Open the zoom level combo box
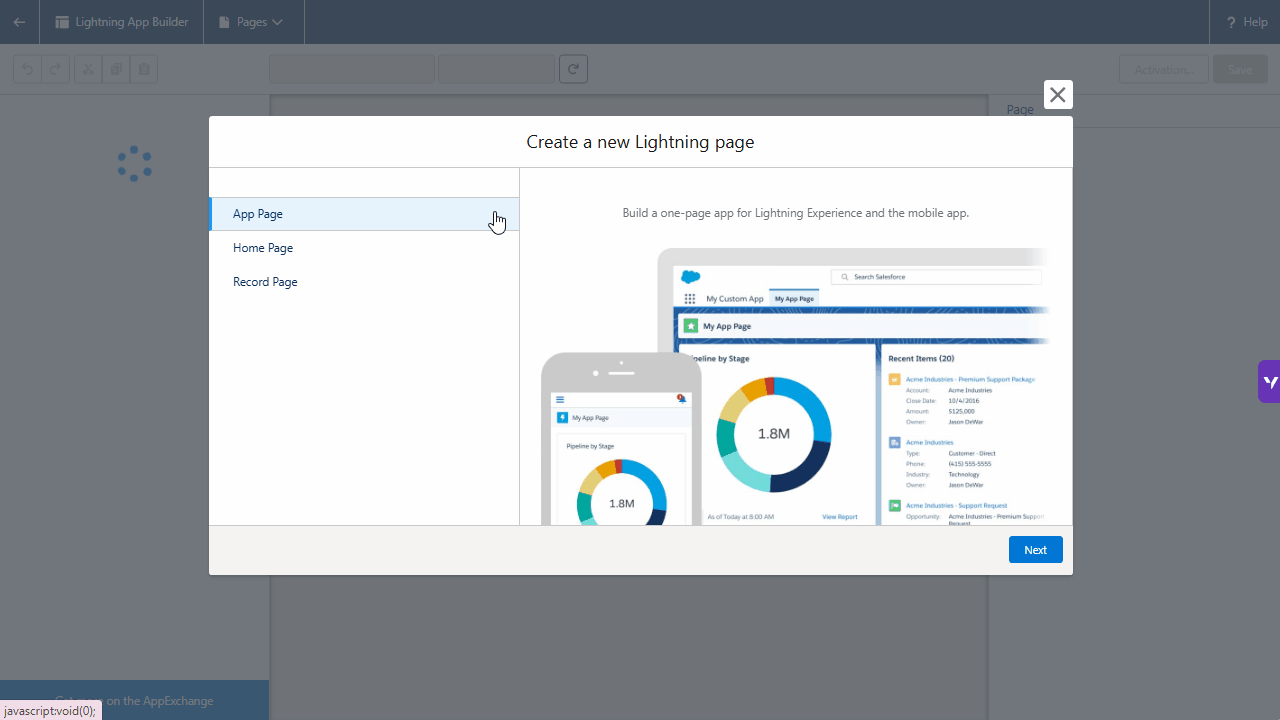This screenshot has height=720, width=1280. (x=496, y=69)
